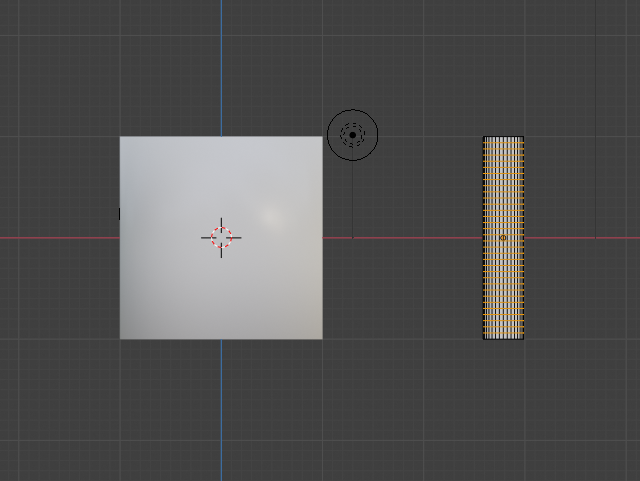Click the blue vertical axis line below cube

tap(221, 410)
